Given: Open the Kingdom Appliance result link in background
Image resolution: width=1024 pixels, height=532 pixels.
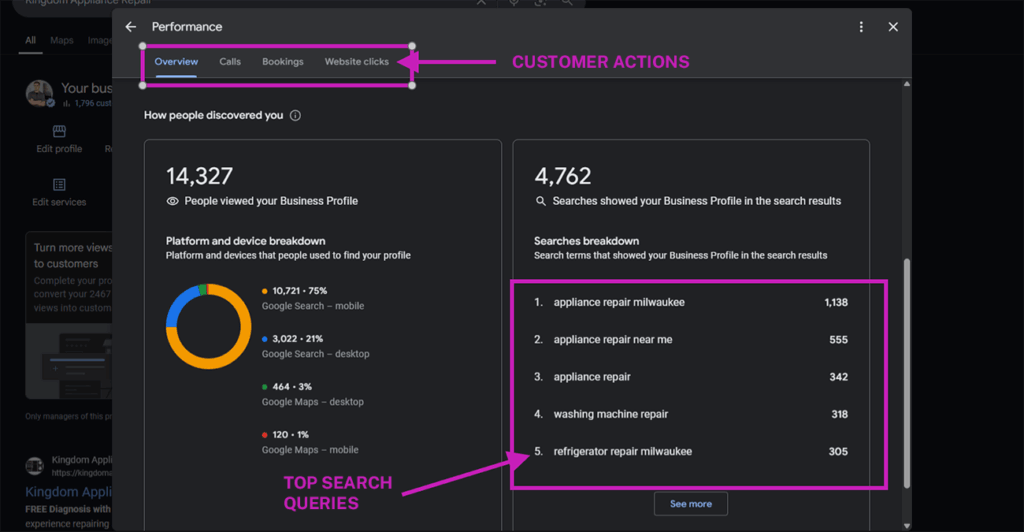Looking at the screenshot, I should (x=68, y=492).
